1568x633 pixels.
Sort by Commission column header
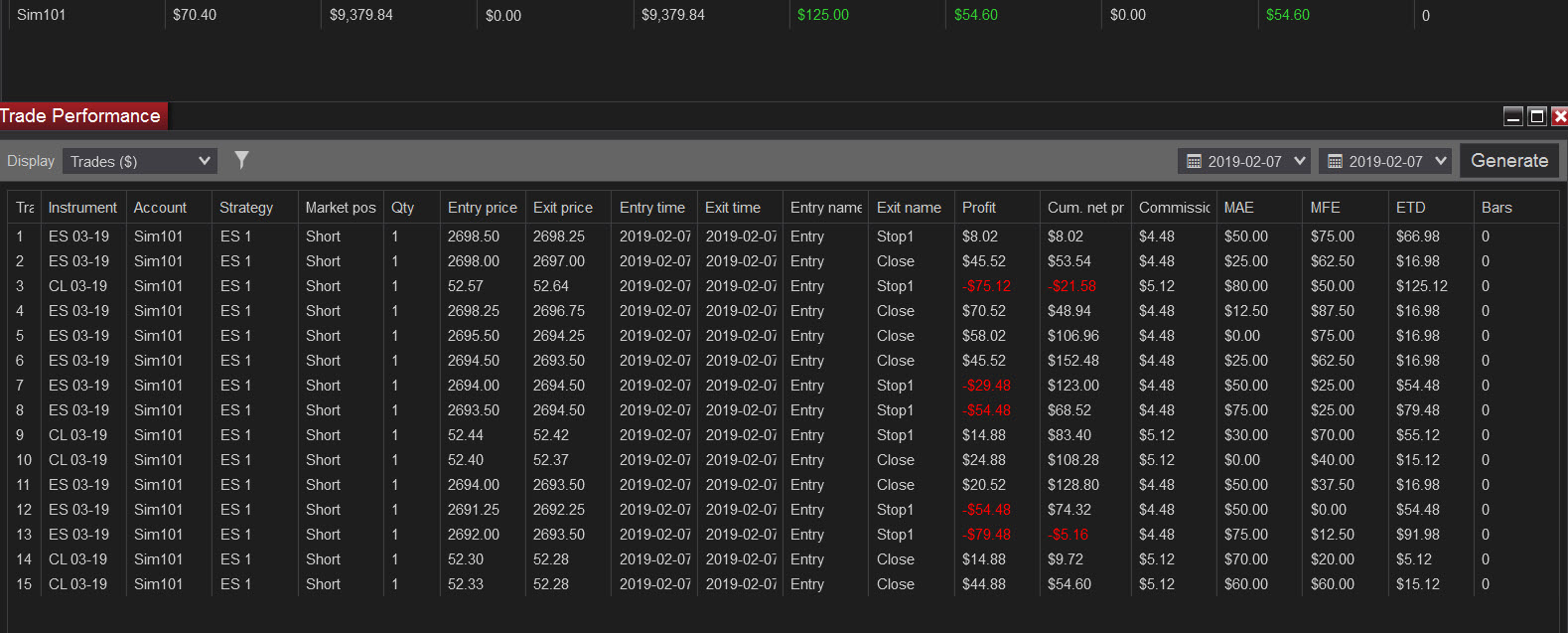coord(1175,208)
